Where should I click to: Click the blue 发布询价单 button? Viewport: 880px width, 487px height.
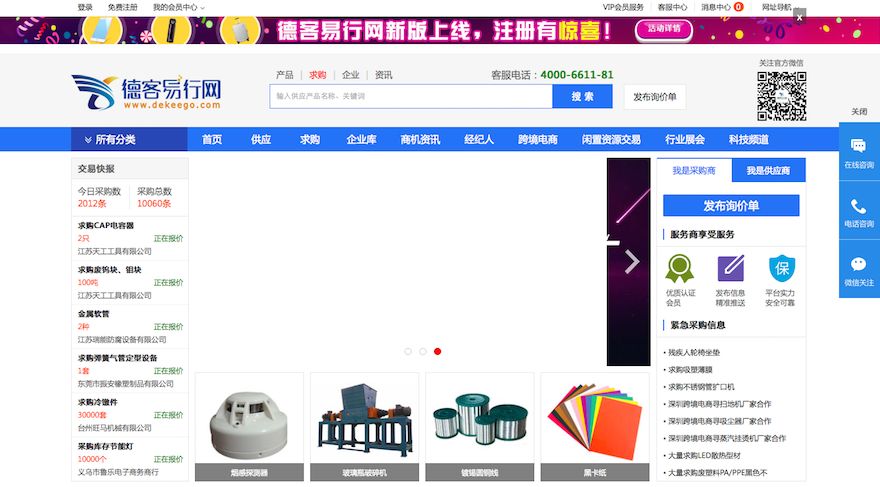click(730, 206)
